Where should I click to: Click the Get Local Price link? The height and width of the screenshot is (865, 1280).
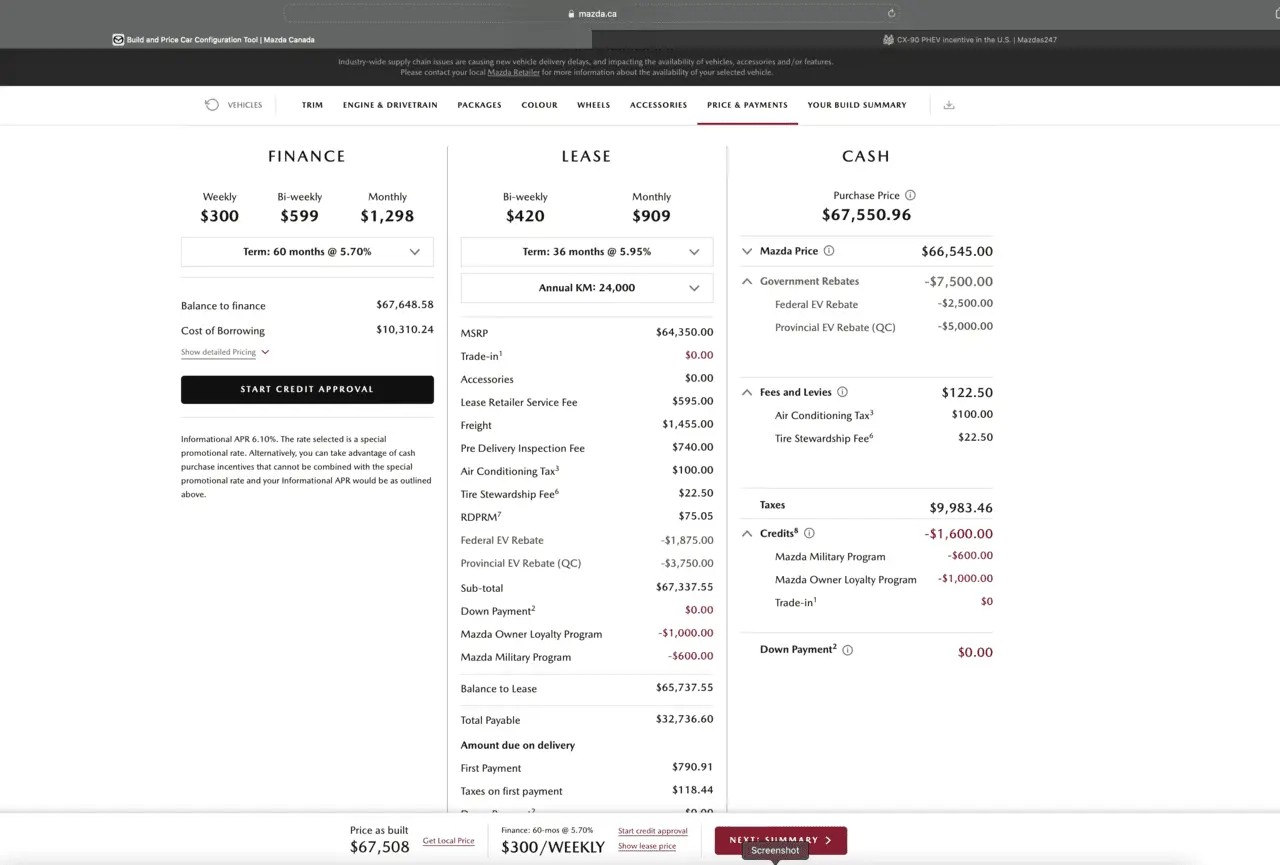(x=448, y=841)
